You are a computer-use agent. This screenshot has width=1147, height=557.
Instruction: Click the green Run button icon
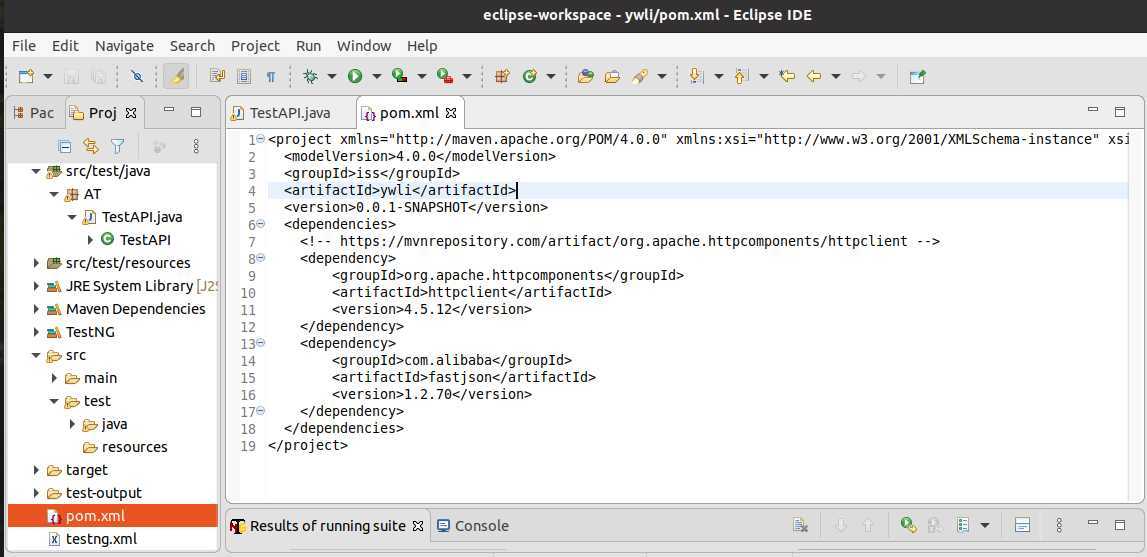point(356,76)
